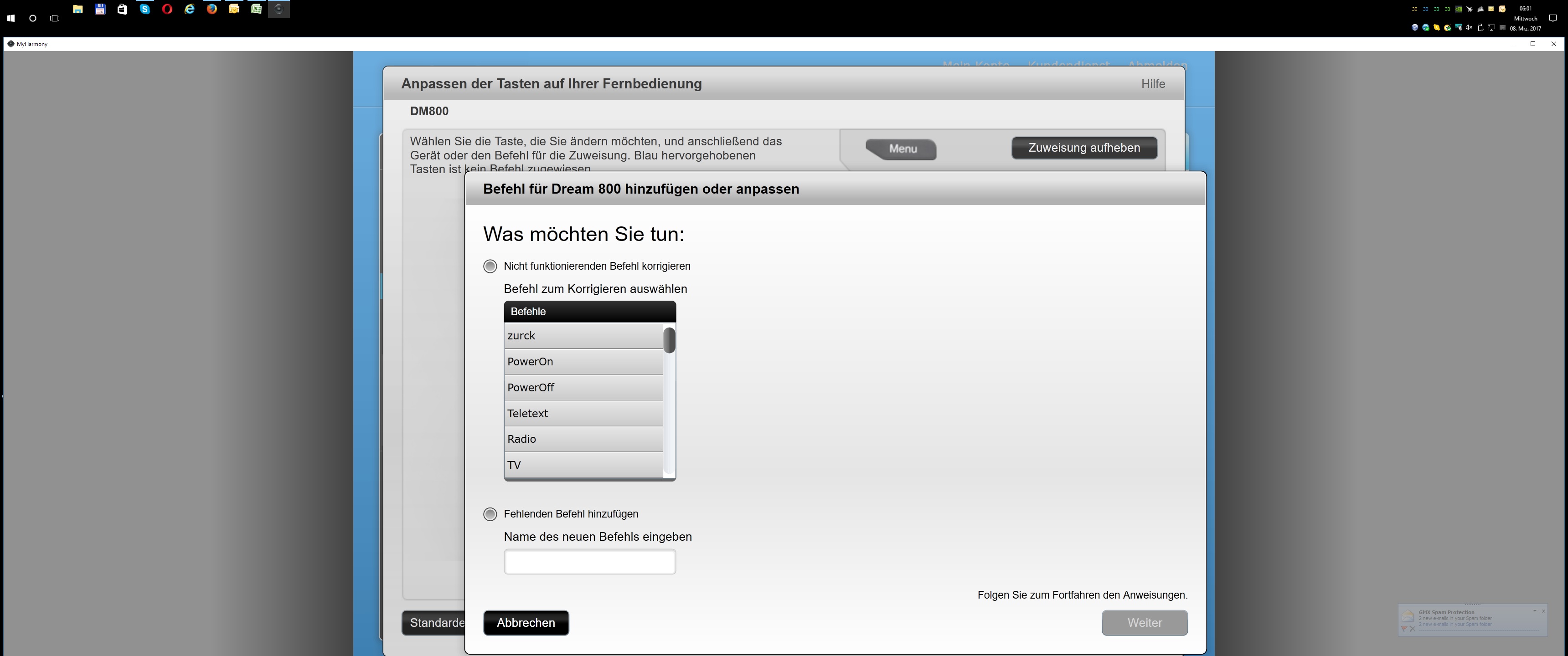Launch Opera browser in taskbar
The width and height of the screenshot is (1568, 656).
click(x=167, y=9)
